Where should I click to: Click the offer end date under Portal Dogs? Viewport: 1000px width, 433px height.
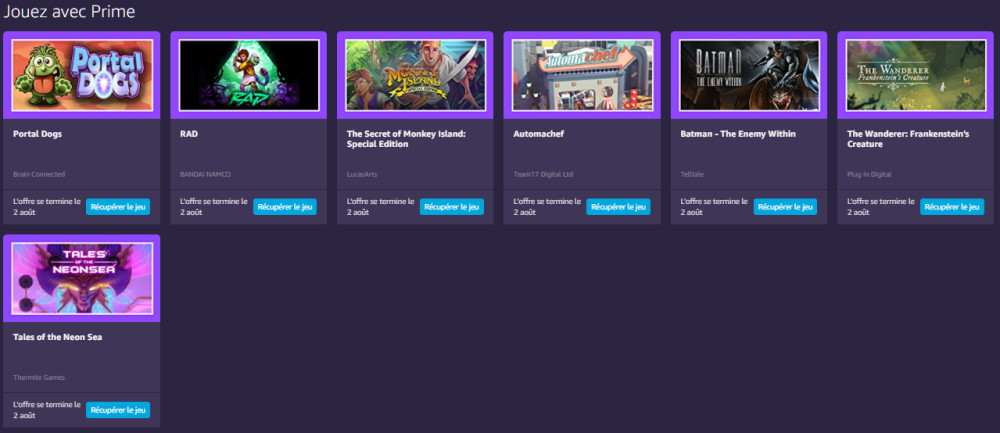47,207
